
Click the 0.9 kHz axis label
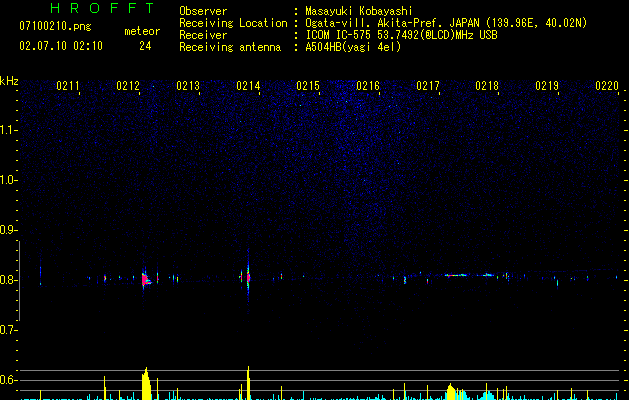(x=8, y=230)
